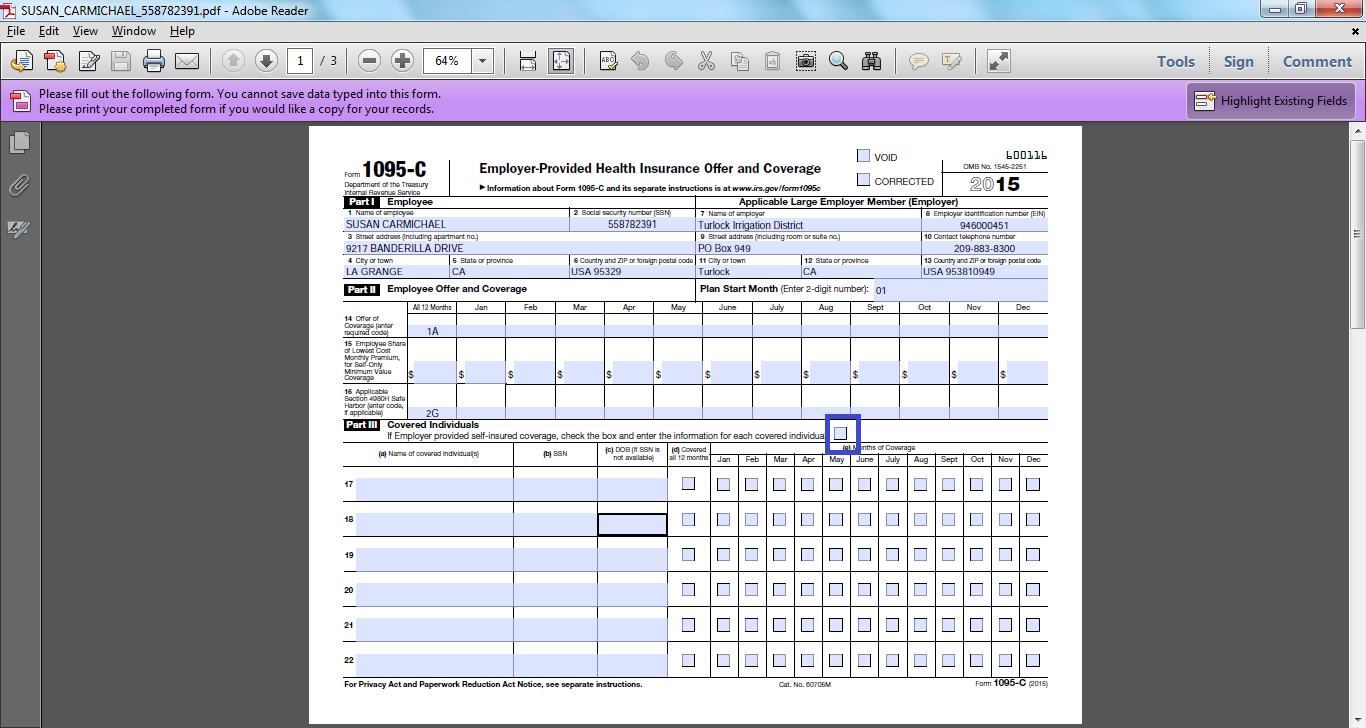1366x728 pixels.
Task: Open the Tools pane
Action: (1176, 61)
